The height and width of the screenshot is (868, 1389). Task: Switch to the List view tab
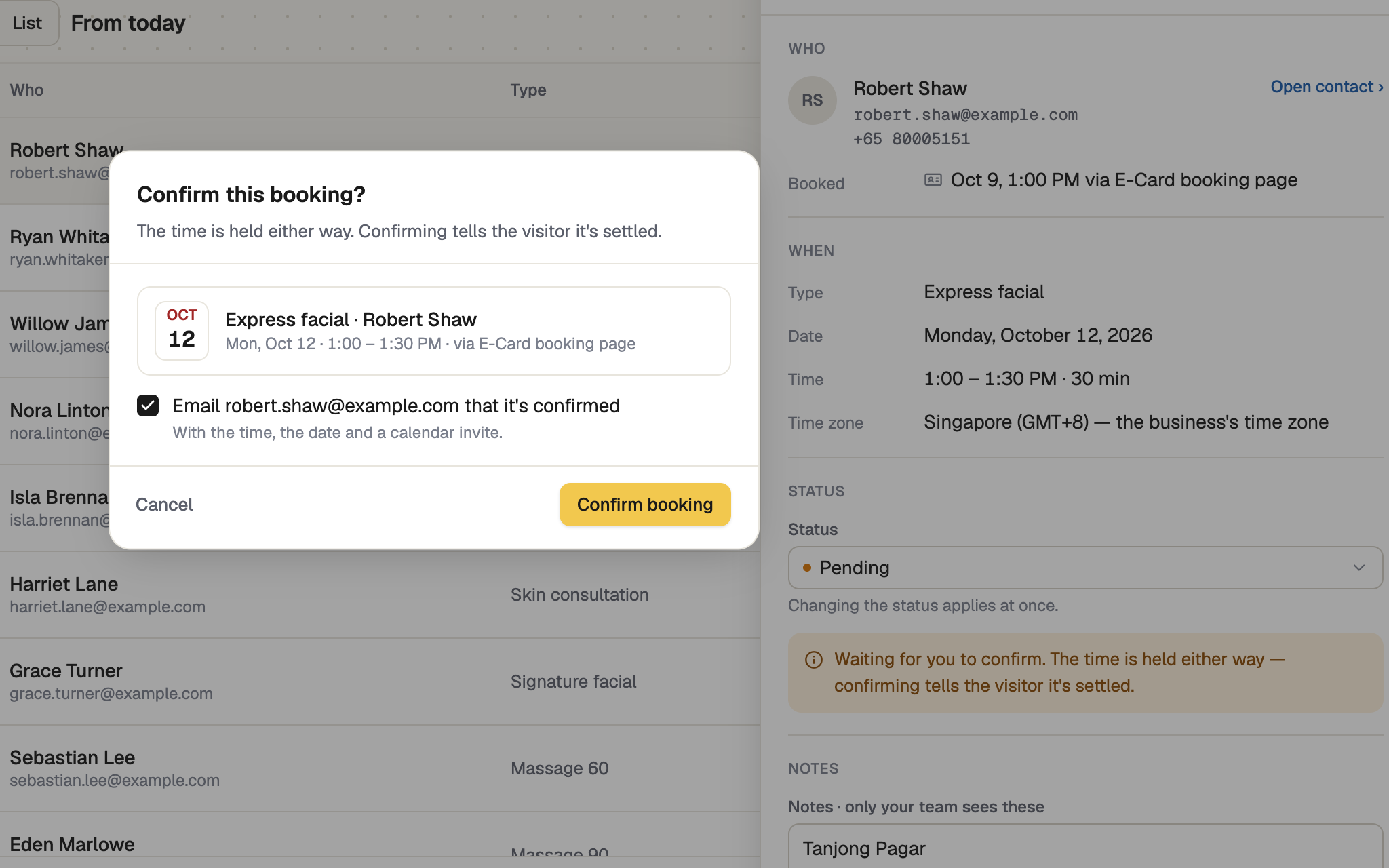(x=27, y=23)
